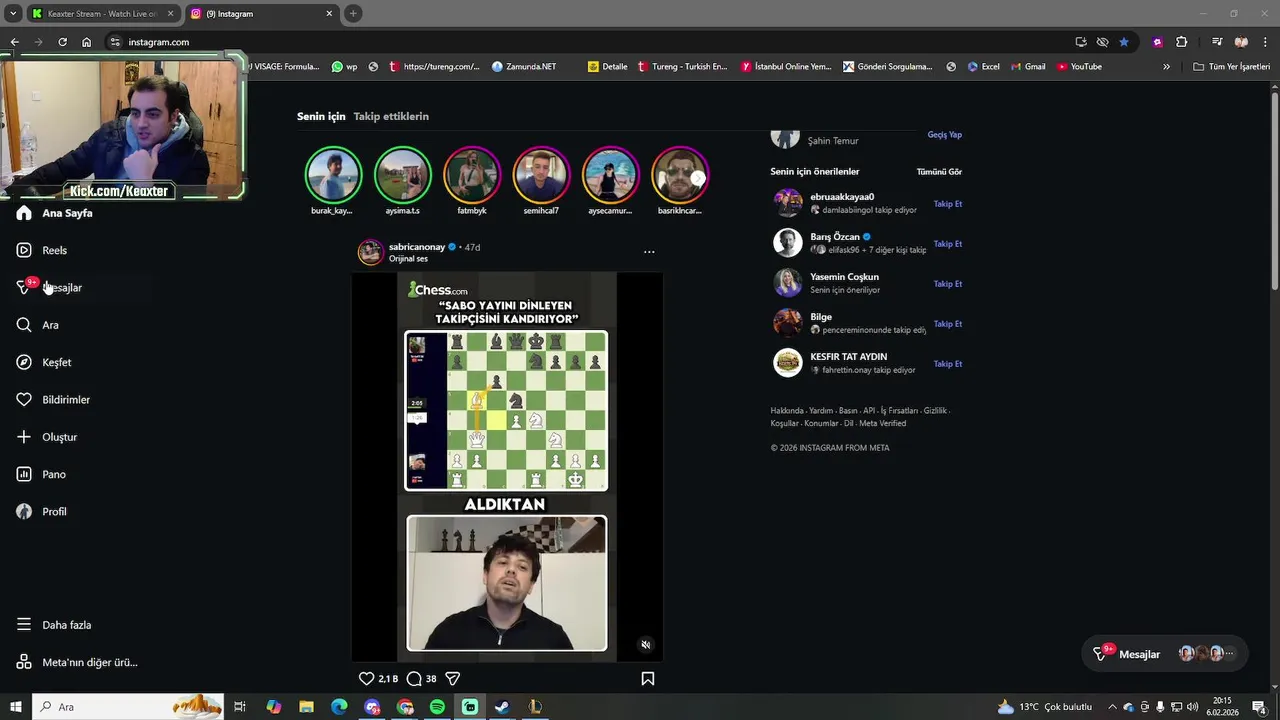
Task: Switch to Senin için feed tab
Action: click(x=321, y=116)
